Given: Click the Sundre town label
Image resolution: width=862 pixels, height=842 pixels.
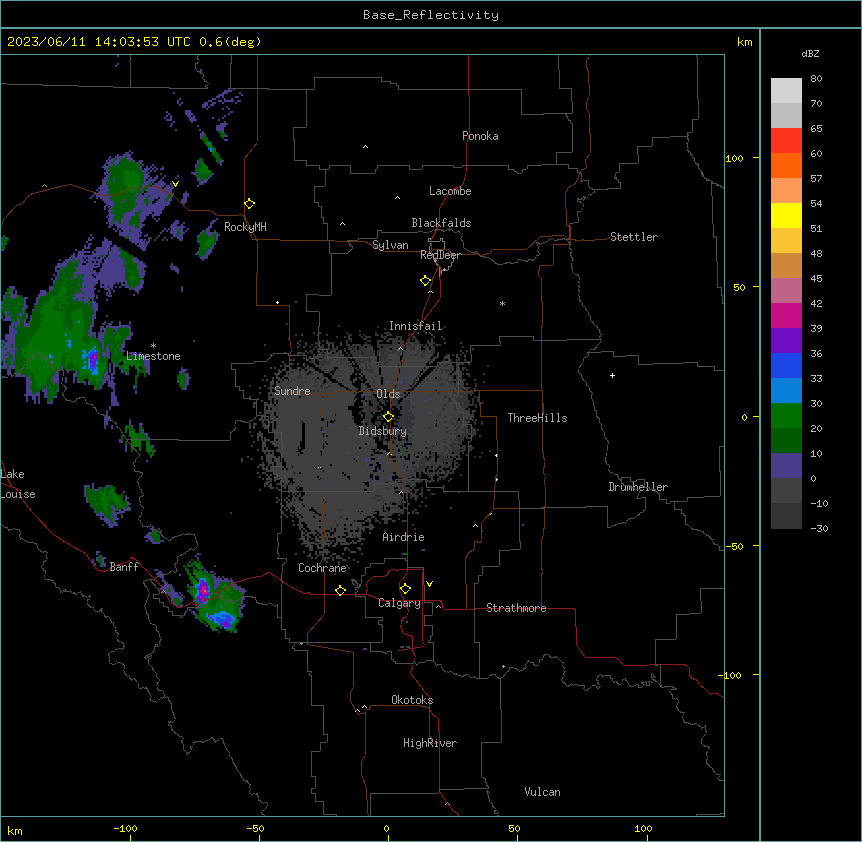Looking at the screenshot, I should (x=292, y=391).
